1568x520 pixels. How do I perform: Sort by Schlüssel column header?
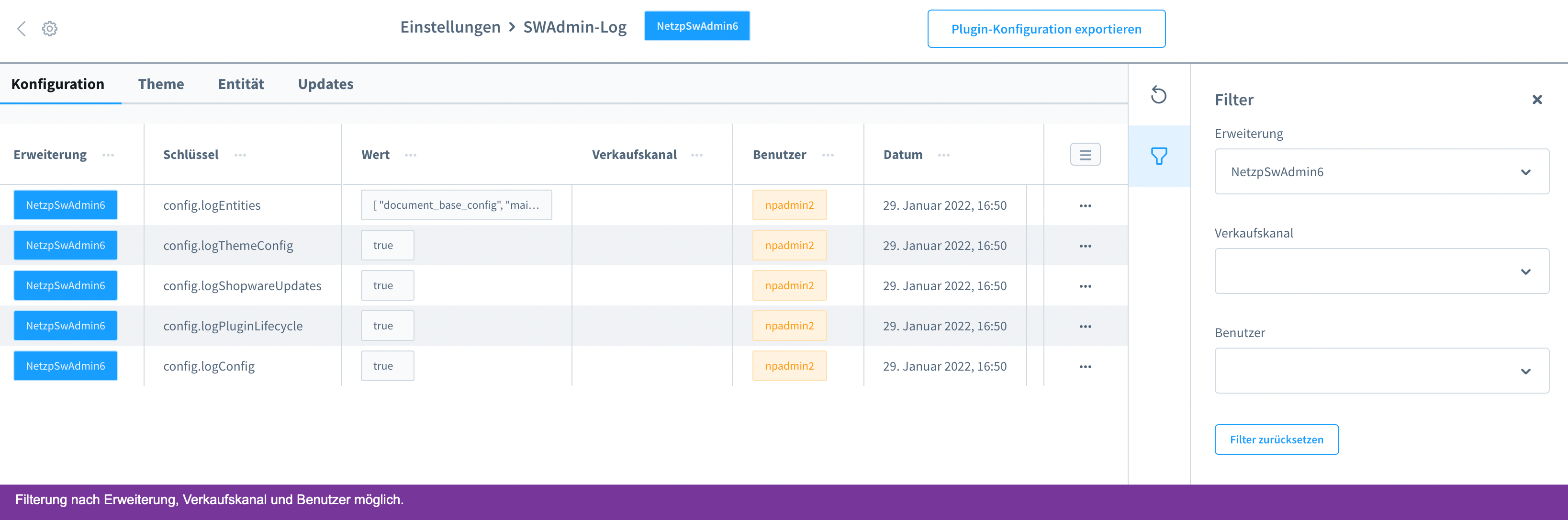(190, 155)
